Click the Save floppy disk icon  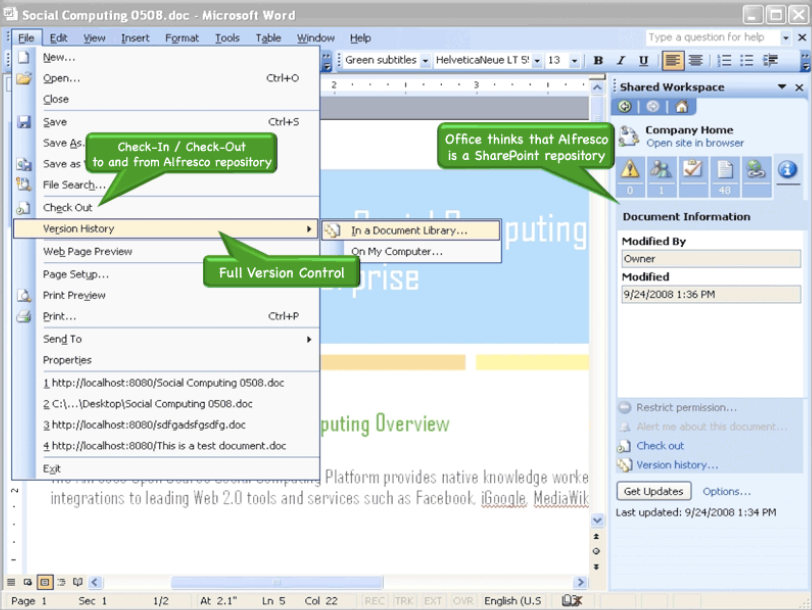(x=24, y=122)
